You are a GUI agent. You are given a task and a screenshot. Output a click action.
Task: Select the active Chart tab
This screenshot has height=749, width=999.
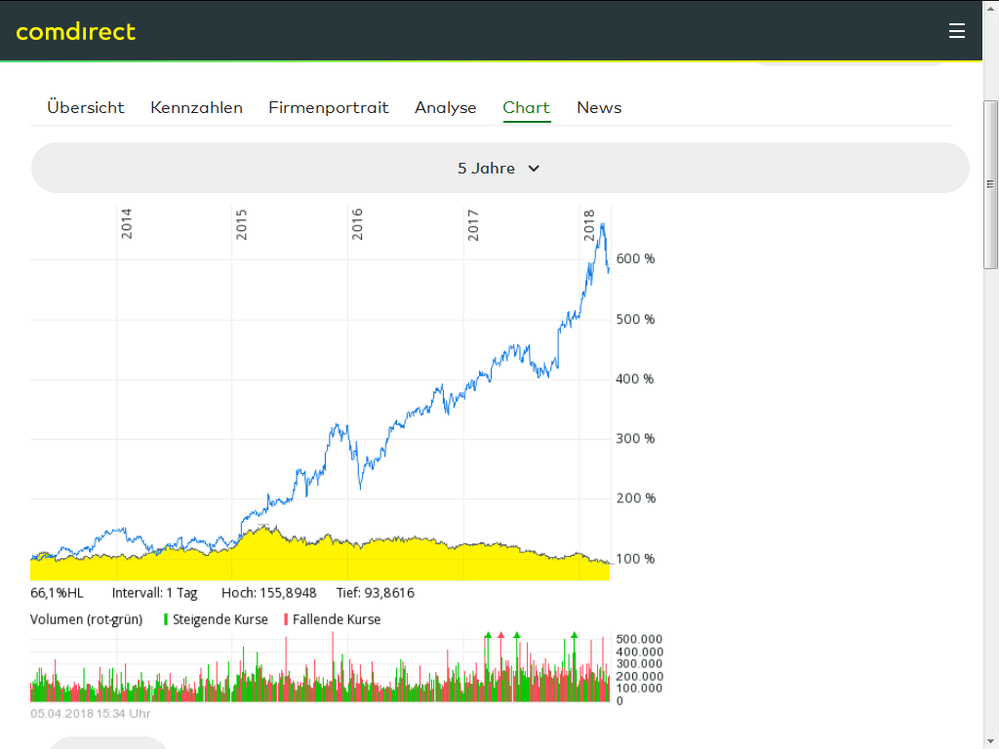point(526,108)
